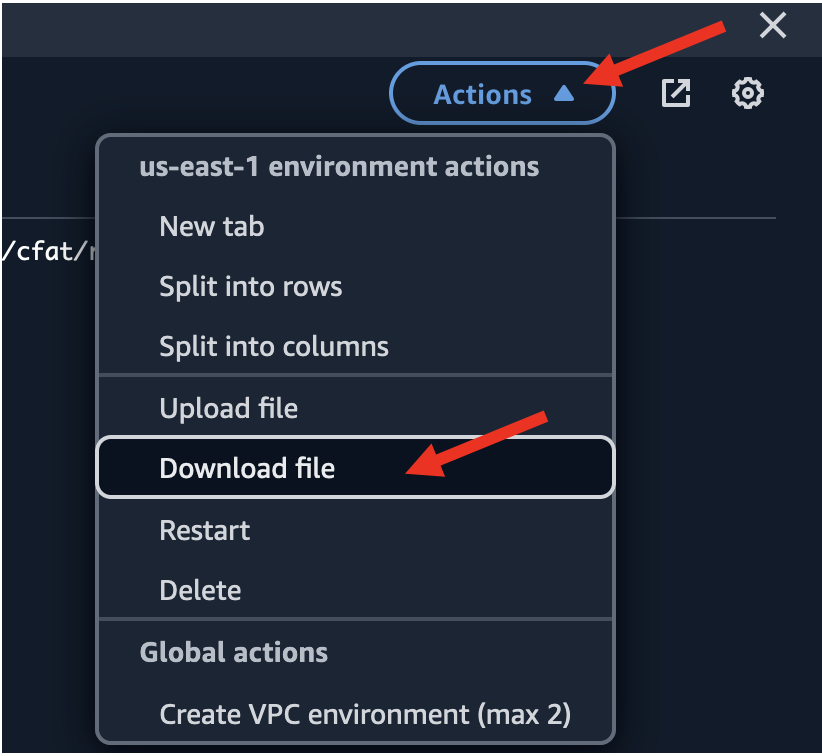822x756 pixels.
Task: Delete the CloudShell environment
Action: coord(200,590)
